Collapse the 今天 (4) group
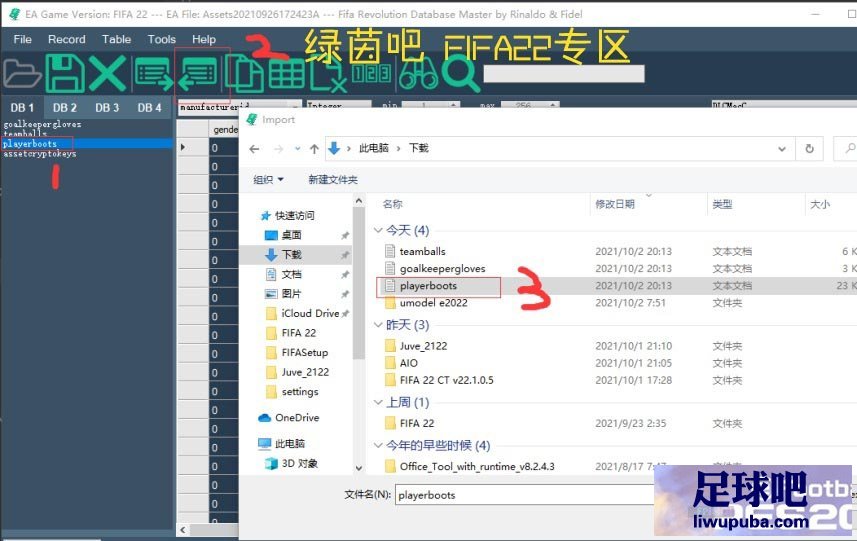 (378, 230)
